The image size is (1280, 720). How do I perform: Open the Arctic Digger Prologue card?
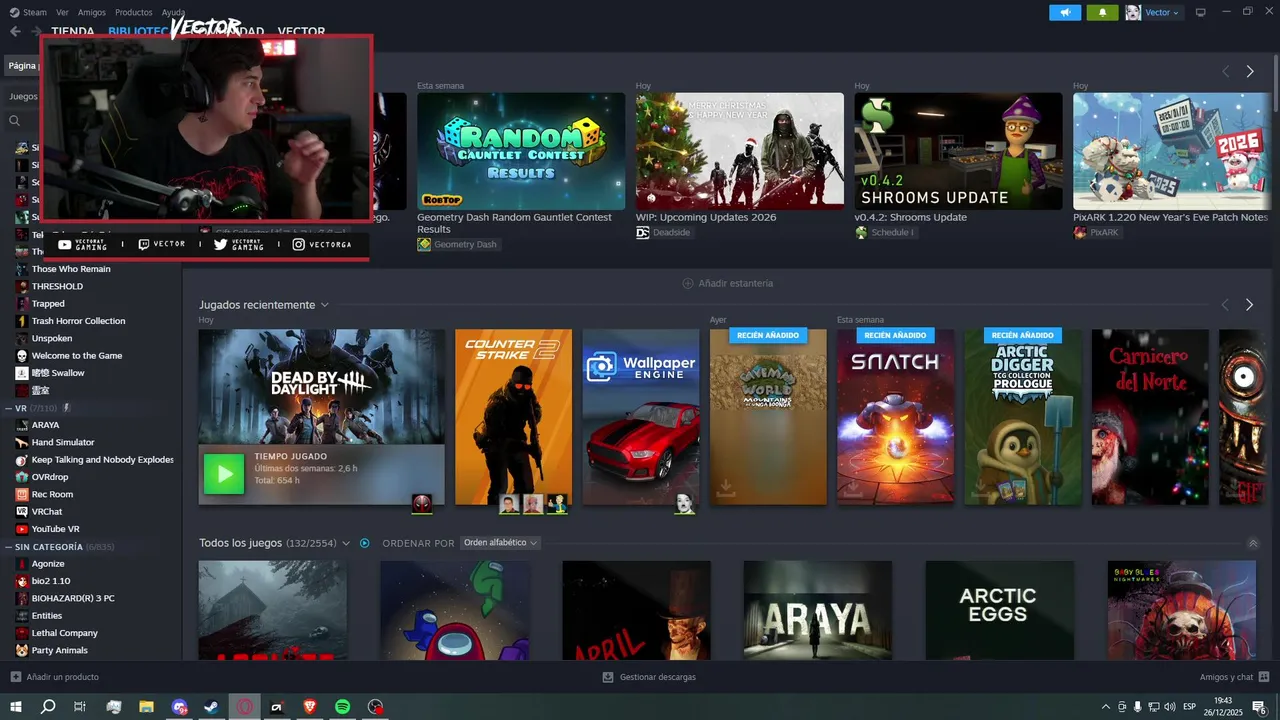click(x=1023, y=417)
